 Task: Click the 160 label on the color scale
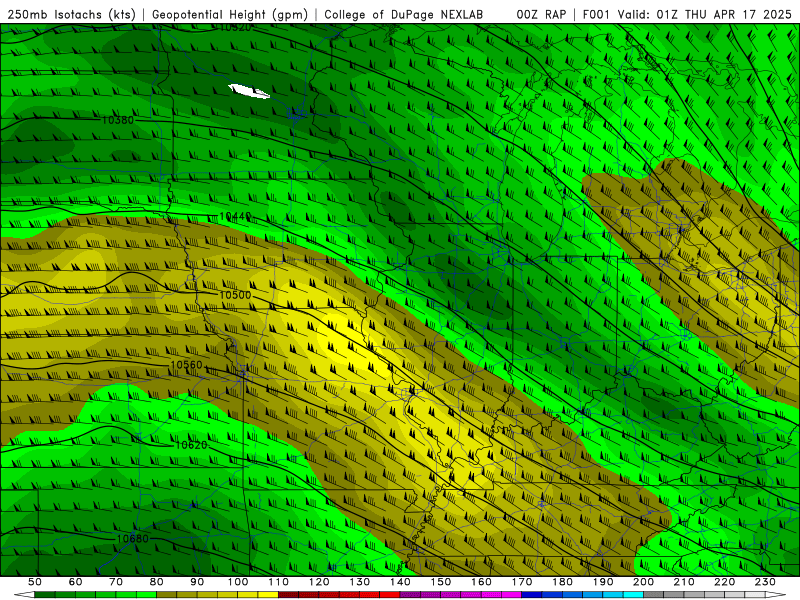point(481,582)
